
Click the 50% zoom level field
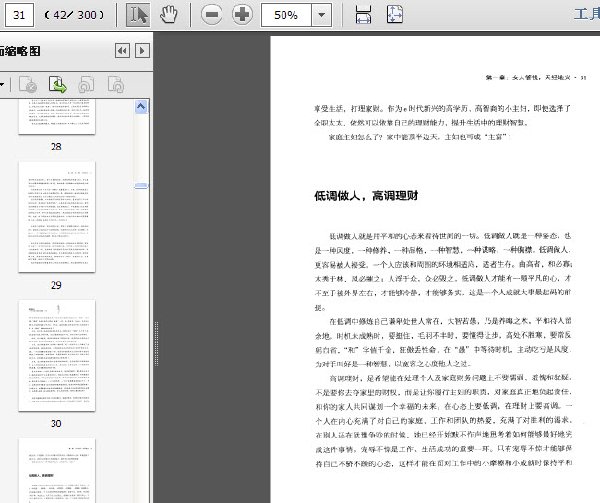pos(286,15)
